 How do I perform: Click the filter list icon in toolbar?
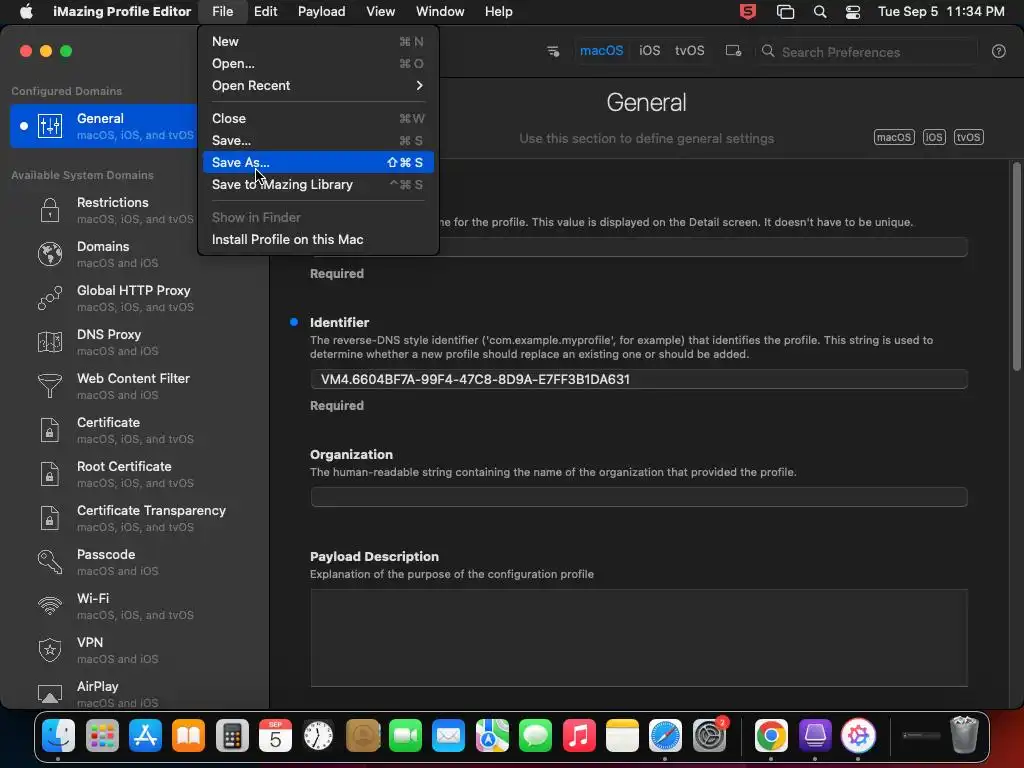[553, 51]
